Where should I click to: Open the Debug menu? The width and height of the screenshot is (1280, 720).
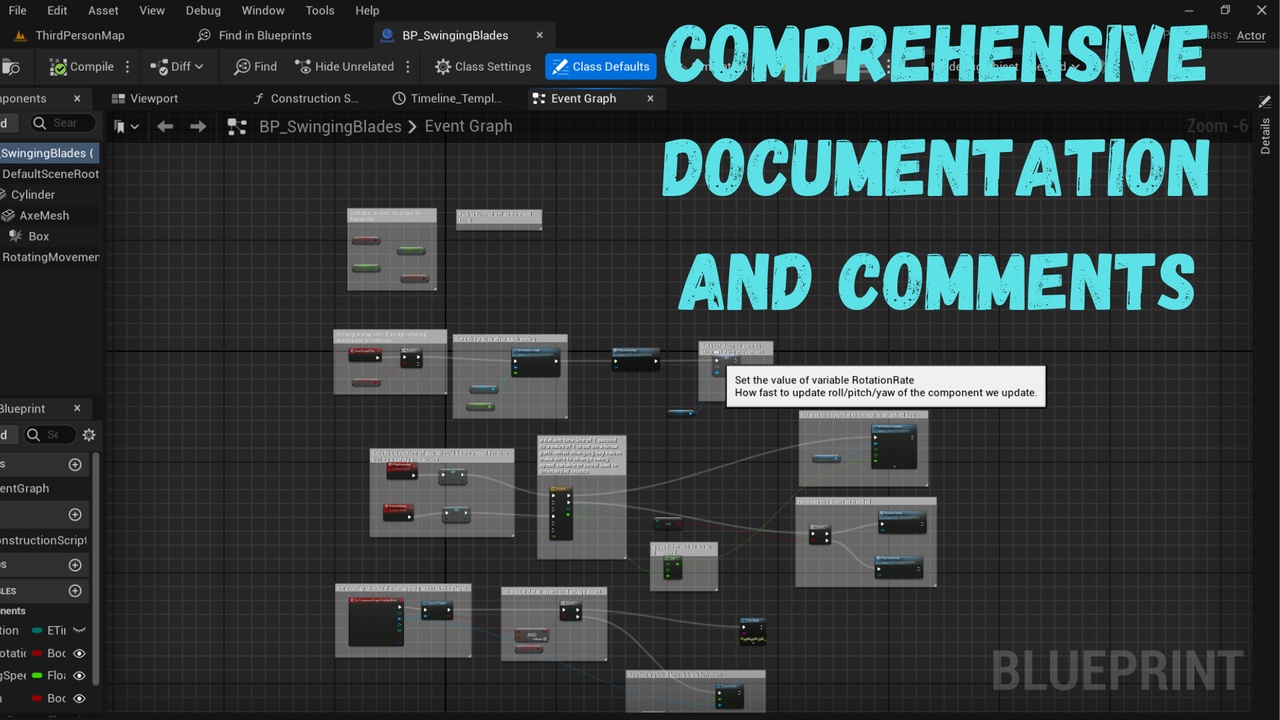point(203,10)
